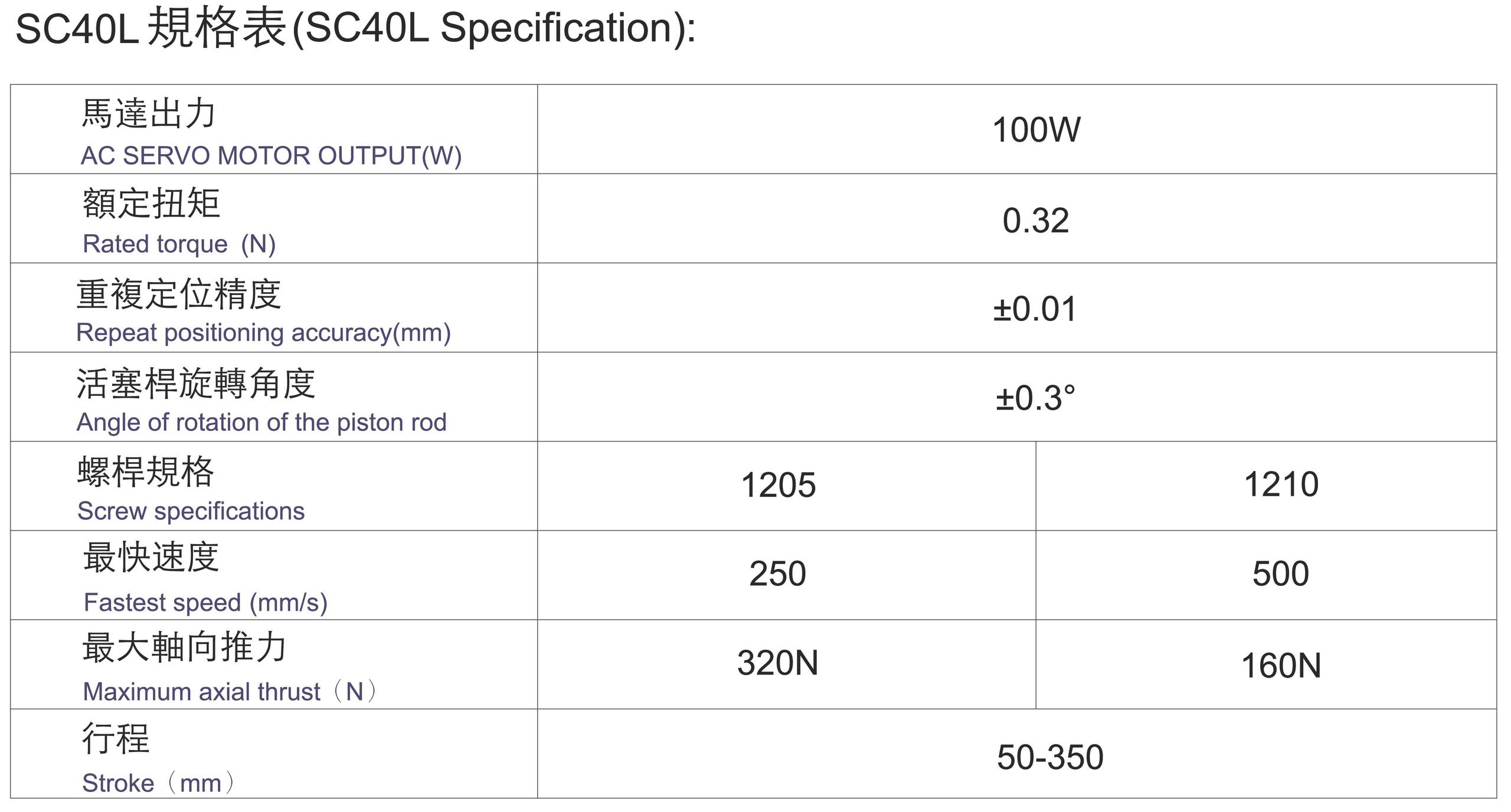This screenshot has width=1511, height=812.
Task: Click the 100W motor output value
Action: pos(1036,130)
